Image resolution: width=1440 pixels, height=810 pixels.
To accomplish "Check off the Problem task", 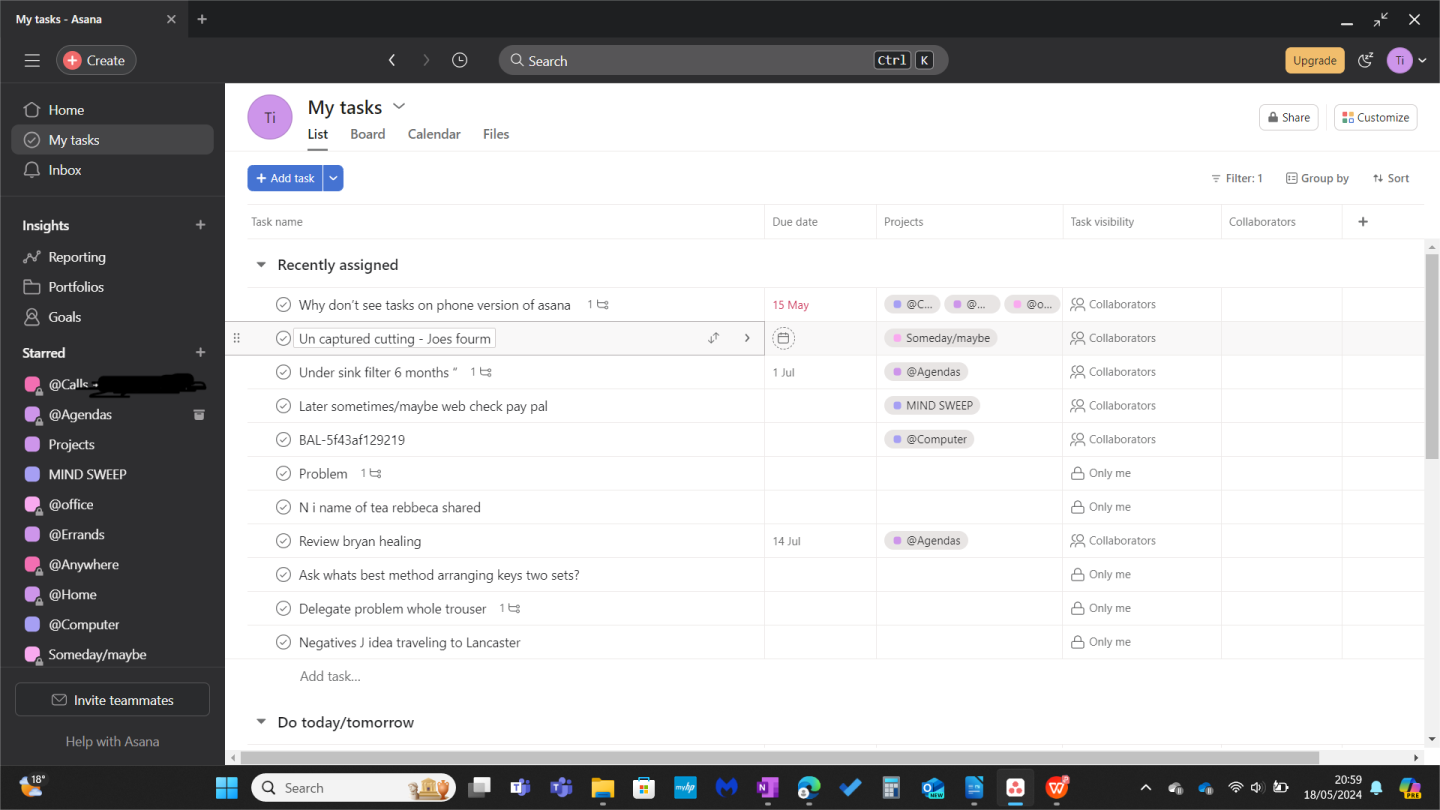I will point(283,473).
